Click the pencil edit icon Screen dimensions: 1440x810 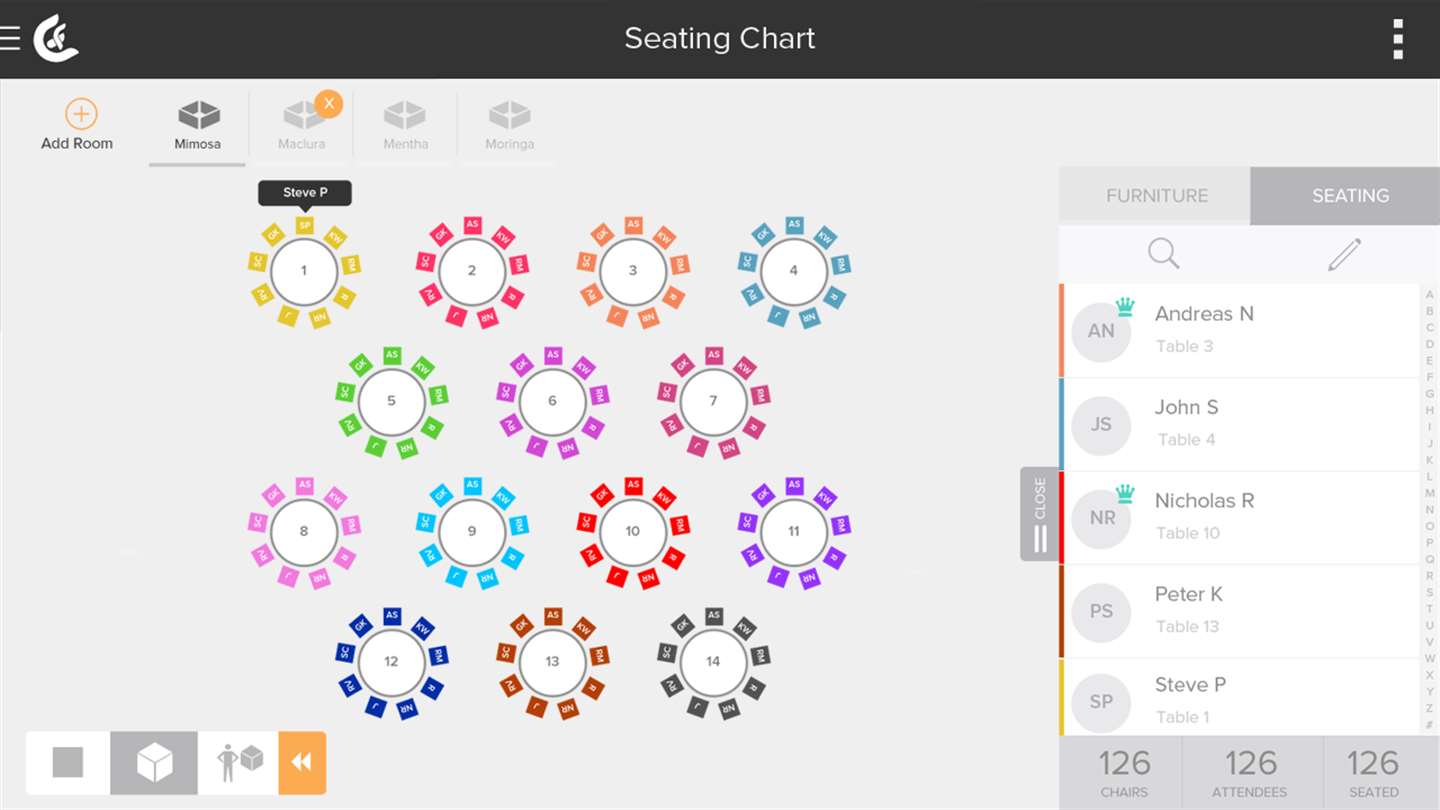[1344, 254]
